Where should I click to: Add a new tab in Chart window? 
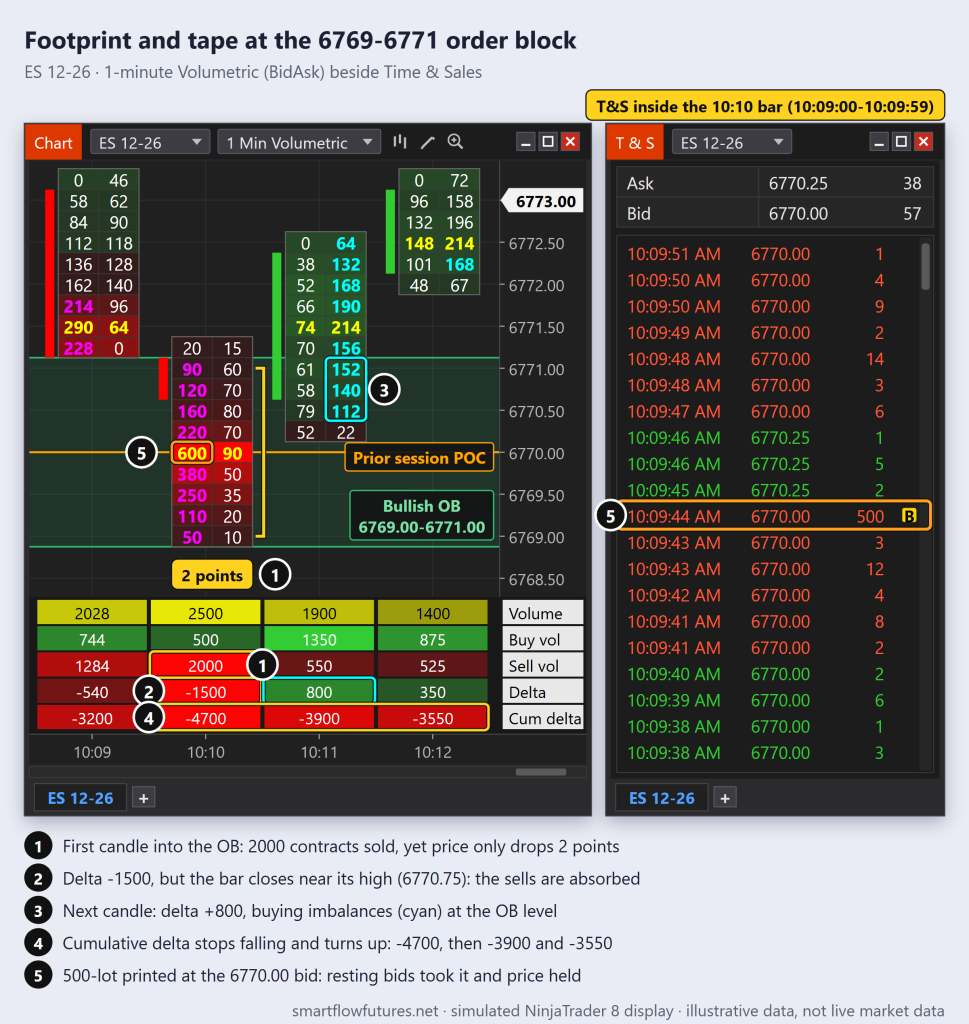coord(144,798)
